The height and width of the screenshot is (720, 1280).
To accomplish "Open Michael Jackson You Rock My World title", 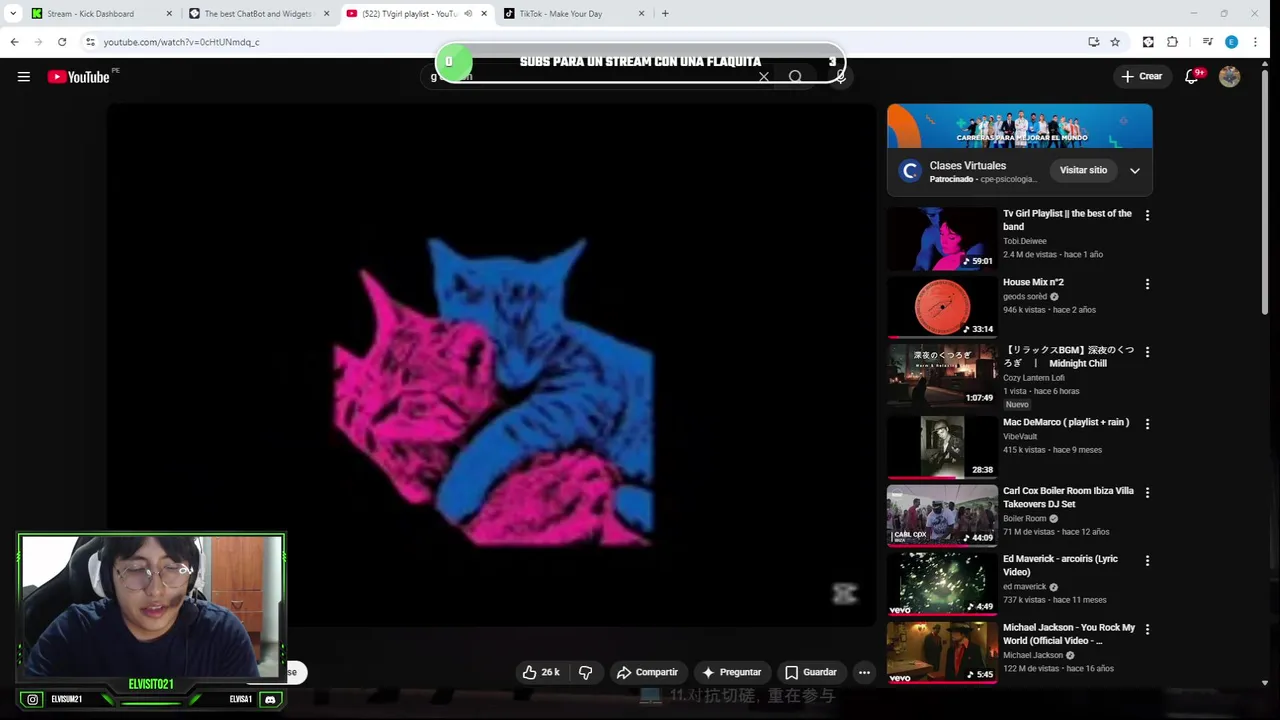I will click(x=1069, y=634).
